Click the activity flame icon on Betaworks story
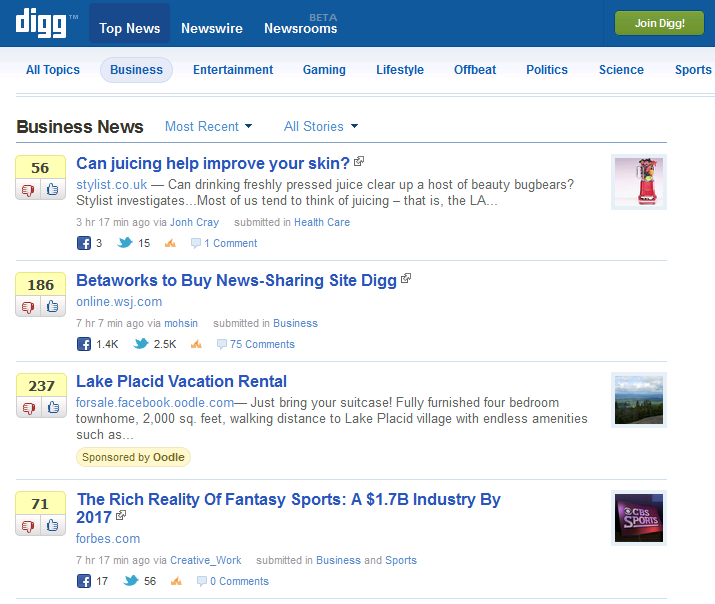 (196, 344)
